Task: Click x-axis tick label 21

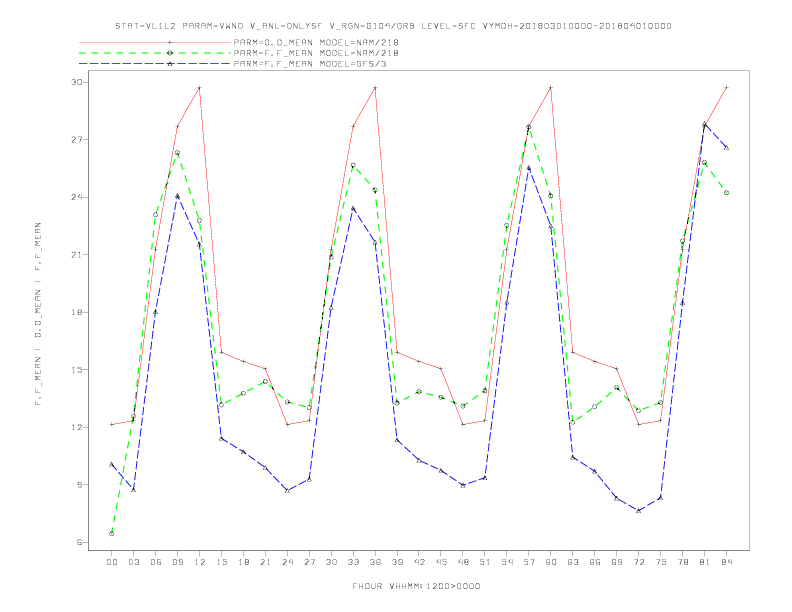Action: (265, 562)
